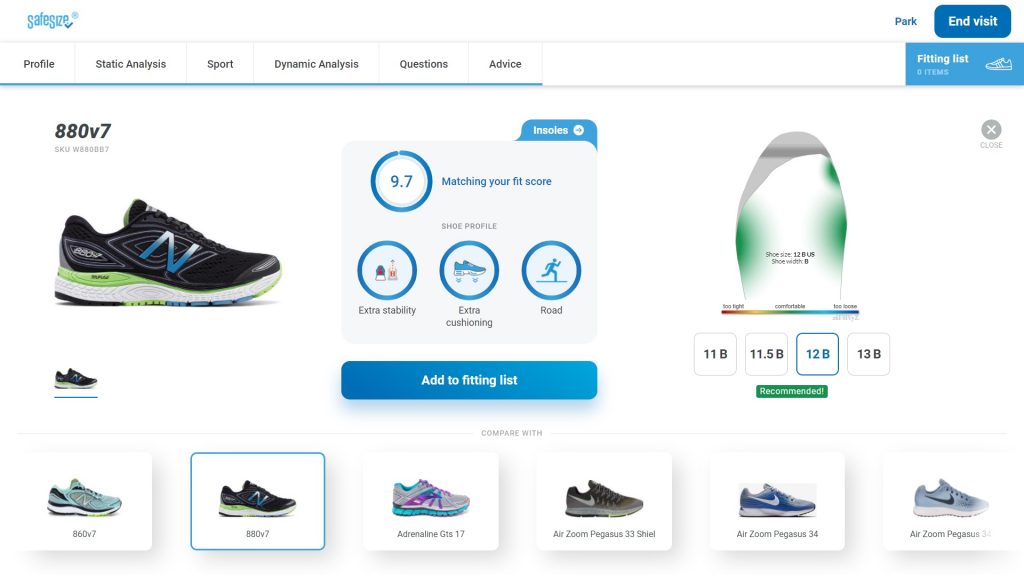Open the Static Analysis tab

click(x=131, y=64)
